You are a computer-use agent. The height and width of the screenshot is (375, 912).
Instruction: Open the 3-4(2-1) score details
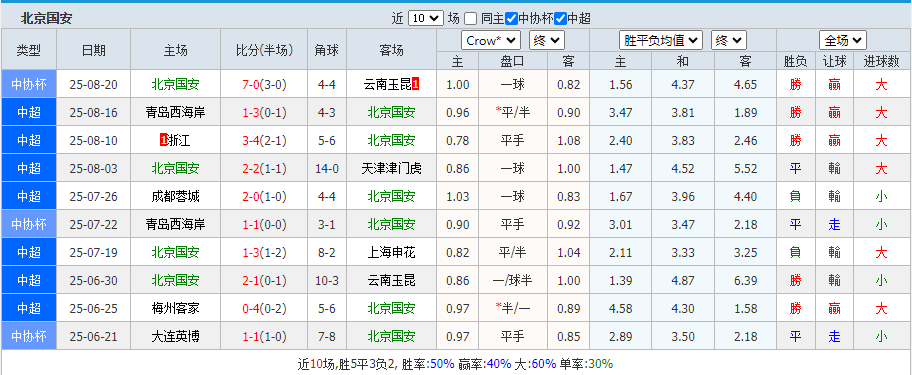tap(264, 141)
